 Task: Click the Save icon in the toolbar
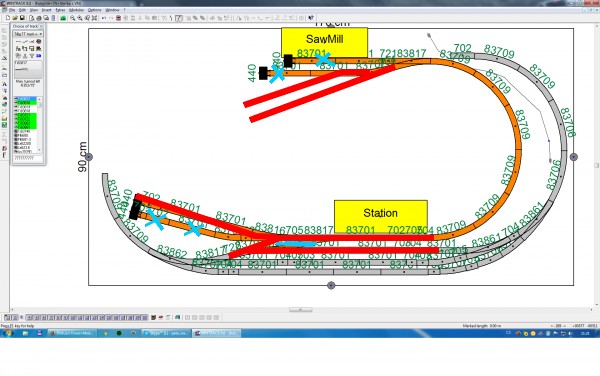pyautogui.click(x=22, y=18)
